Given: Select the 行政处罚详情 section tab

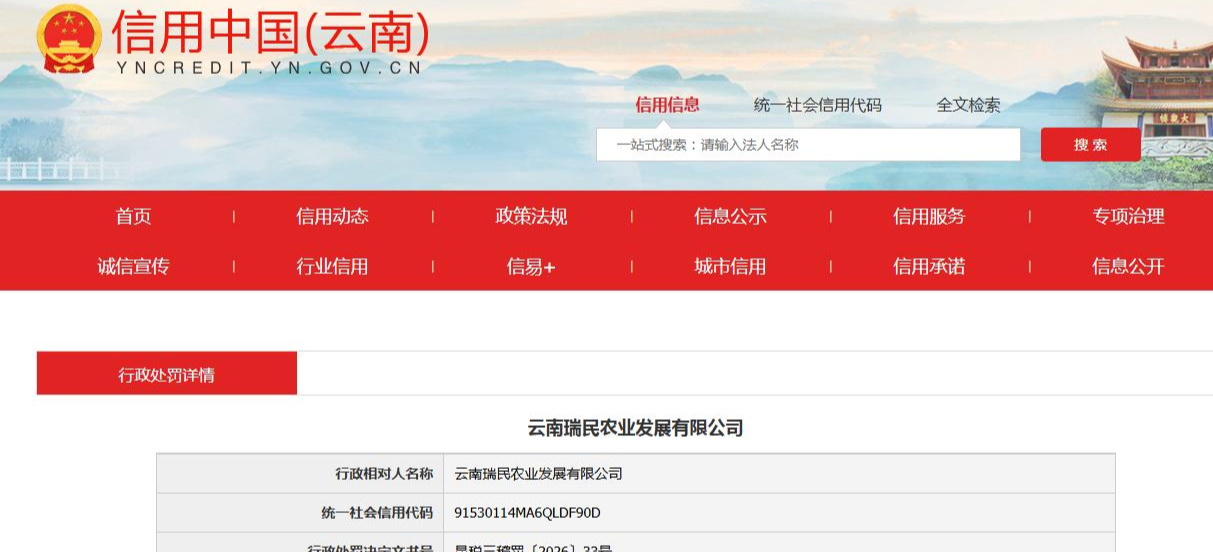Looking at the screenshot, I should [167, 374].
